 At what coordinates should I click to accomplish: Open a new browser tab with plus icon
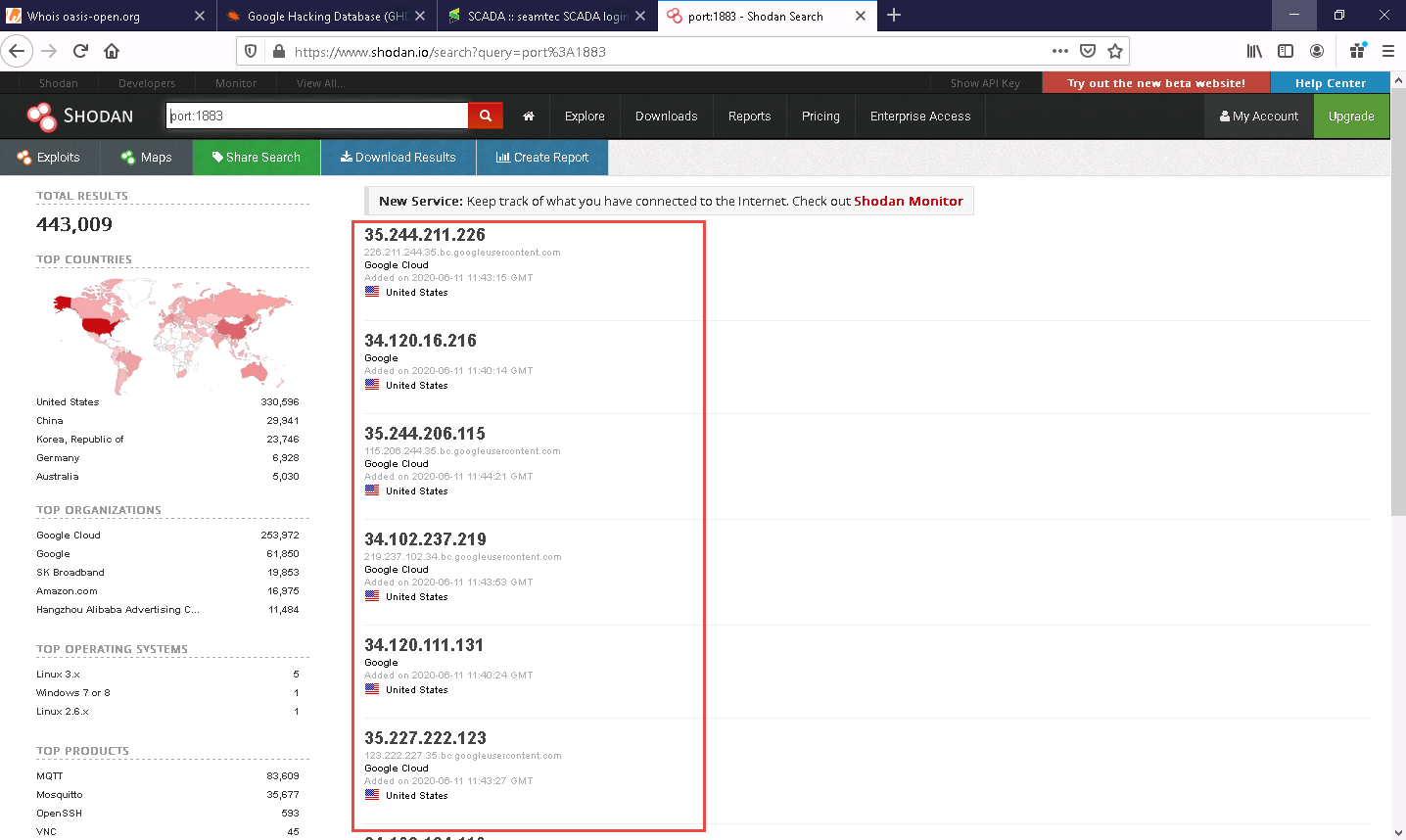894,16
